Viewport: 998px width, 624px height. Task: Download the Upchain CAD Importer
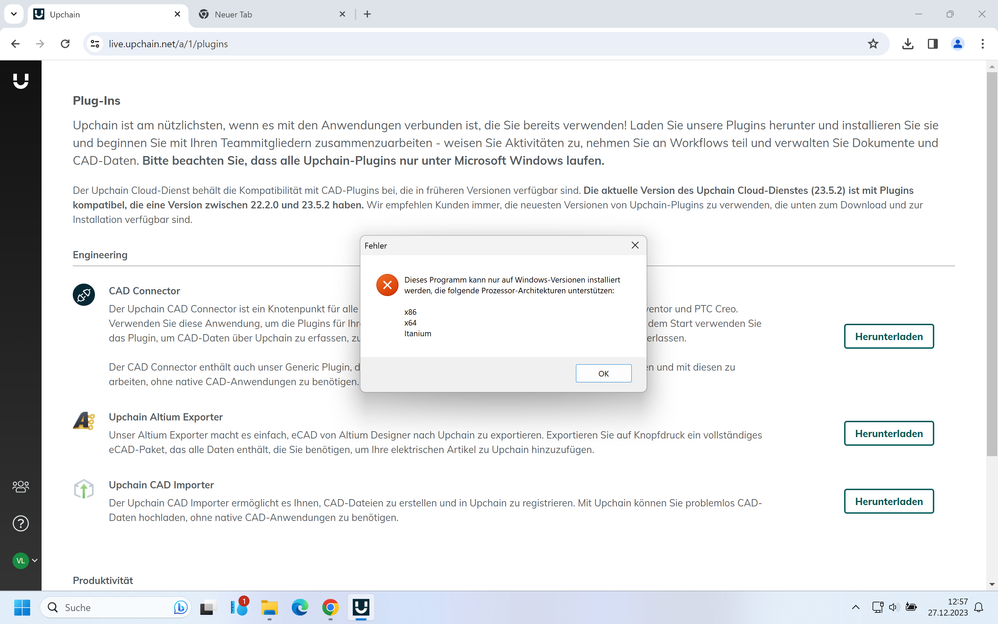[x=889, y=501]
